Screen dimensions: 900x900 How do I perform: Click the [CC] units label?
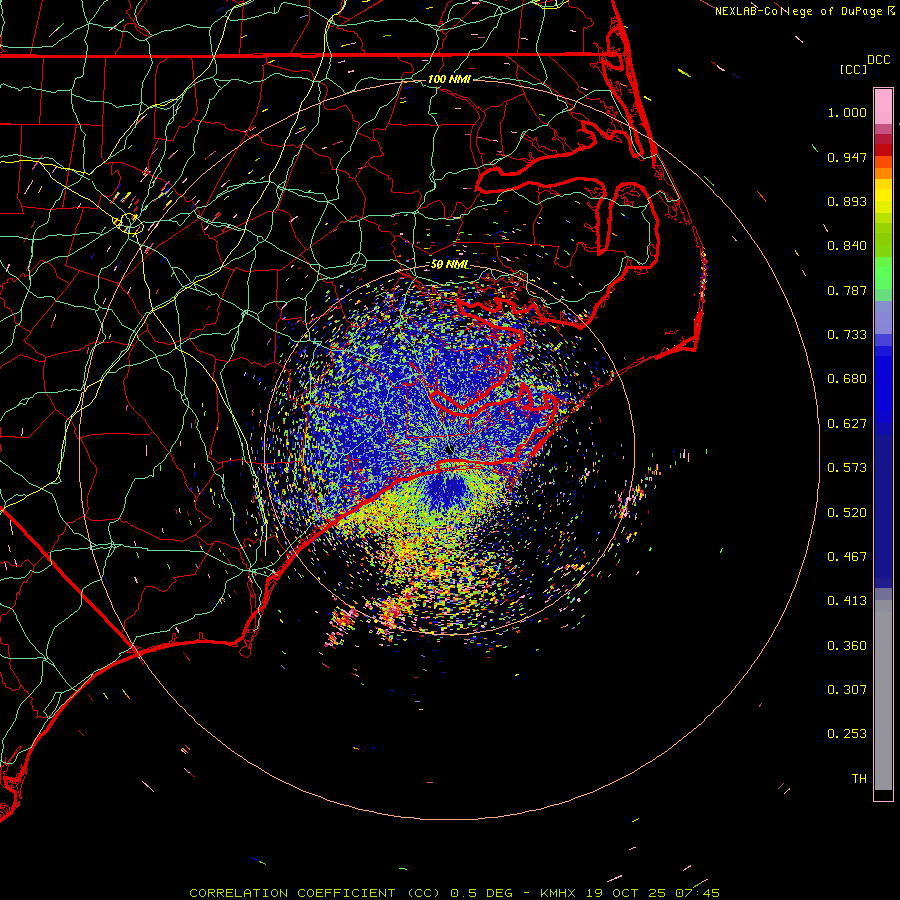(853, 69)
